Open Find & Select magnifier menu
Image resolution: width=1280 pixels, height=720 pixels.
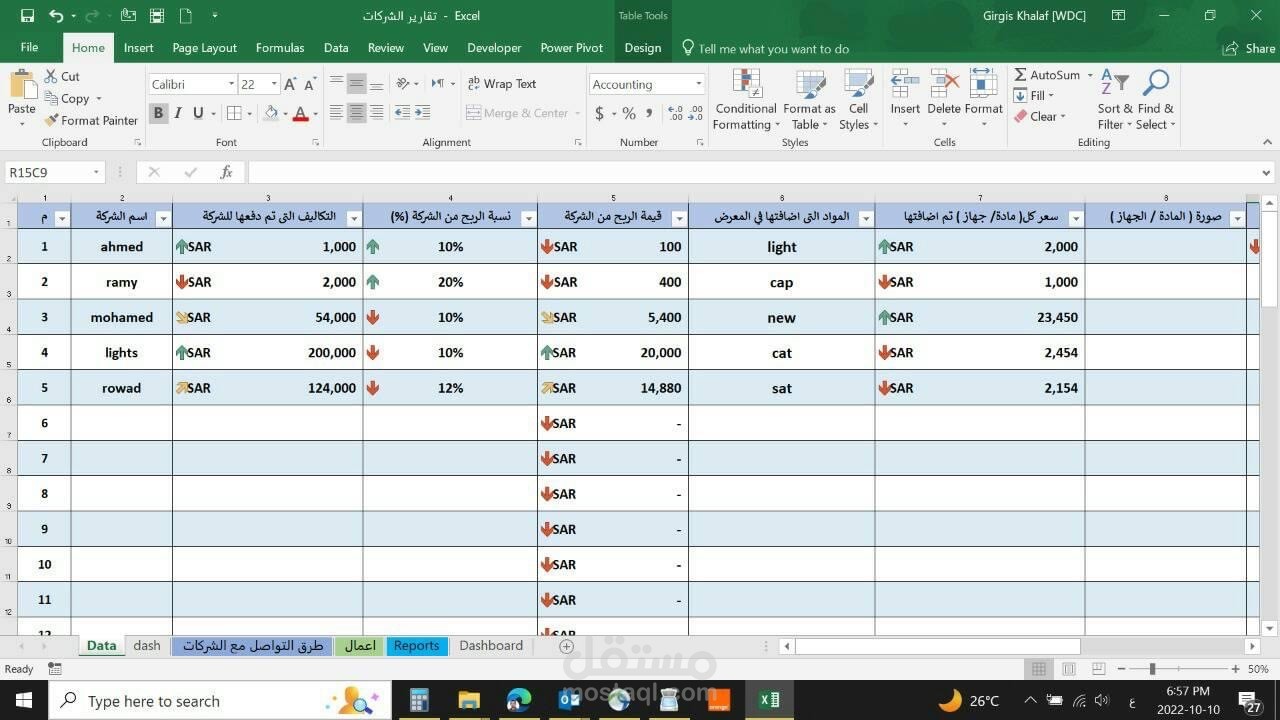pos(1155,100)
